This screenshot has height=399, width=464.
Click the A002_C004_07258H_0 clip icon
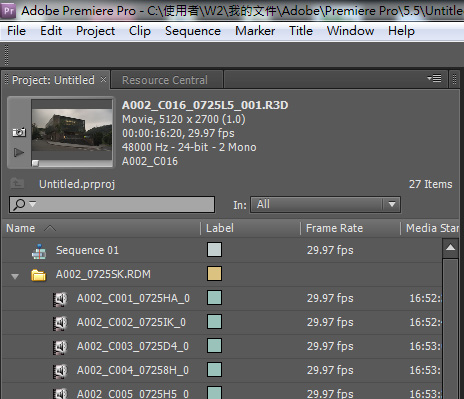point(60,371)
